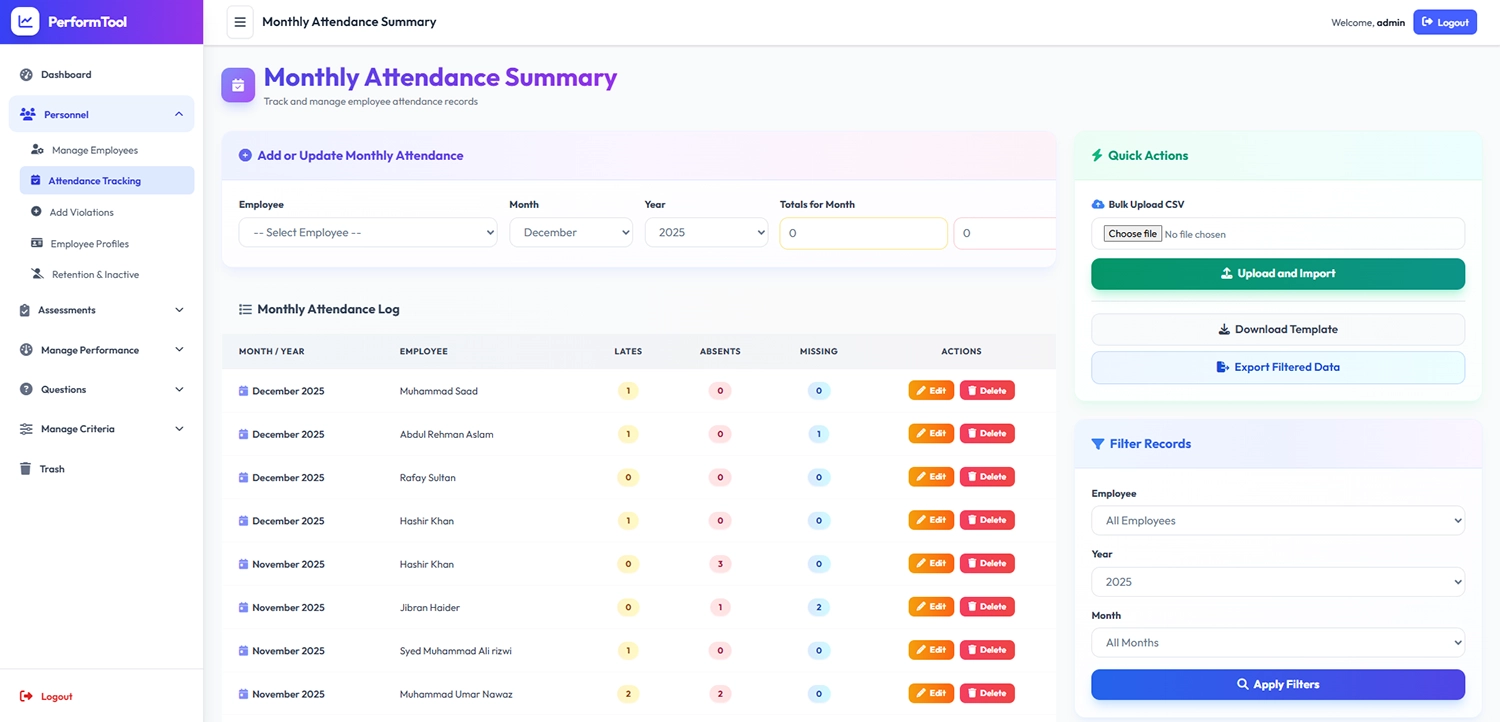Click the EMPLOYEE column header
This screenshot has width=1500, height=722.
(x=423, y=352)
